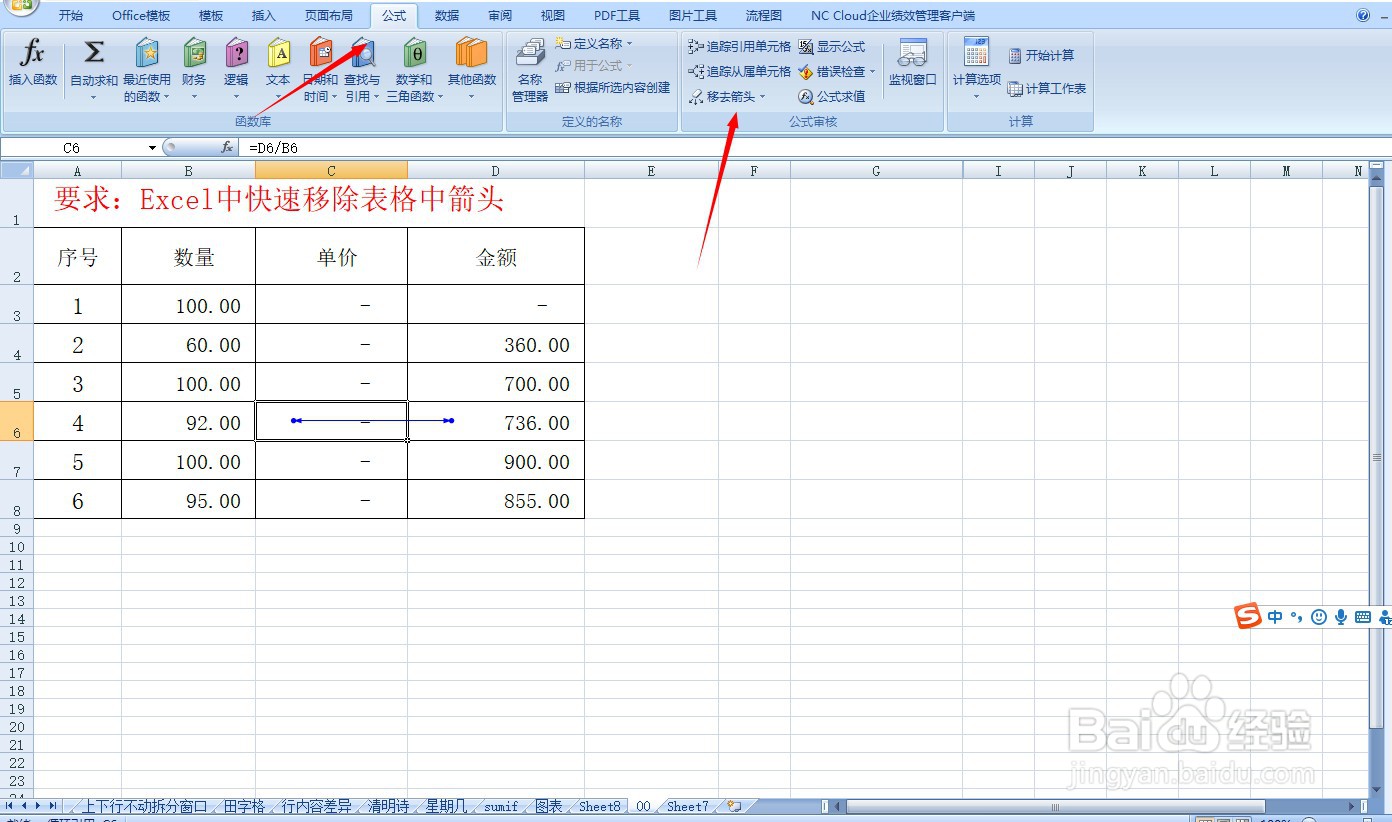Toggle the IME 中 Chinese/English mode

1275,617
